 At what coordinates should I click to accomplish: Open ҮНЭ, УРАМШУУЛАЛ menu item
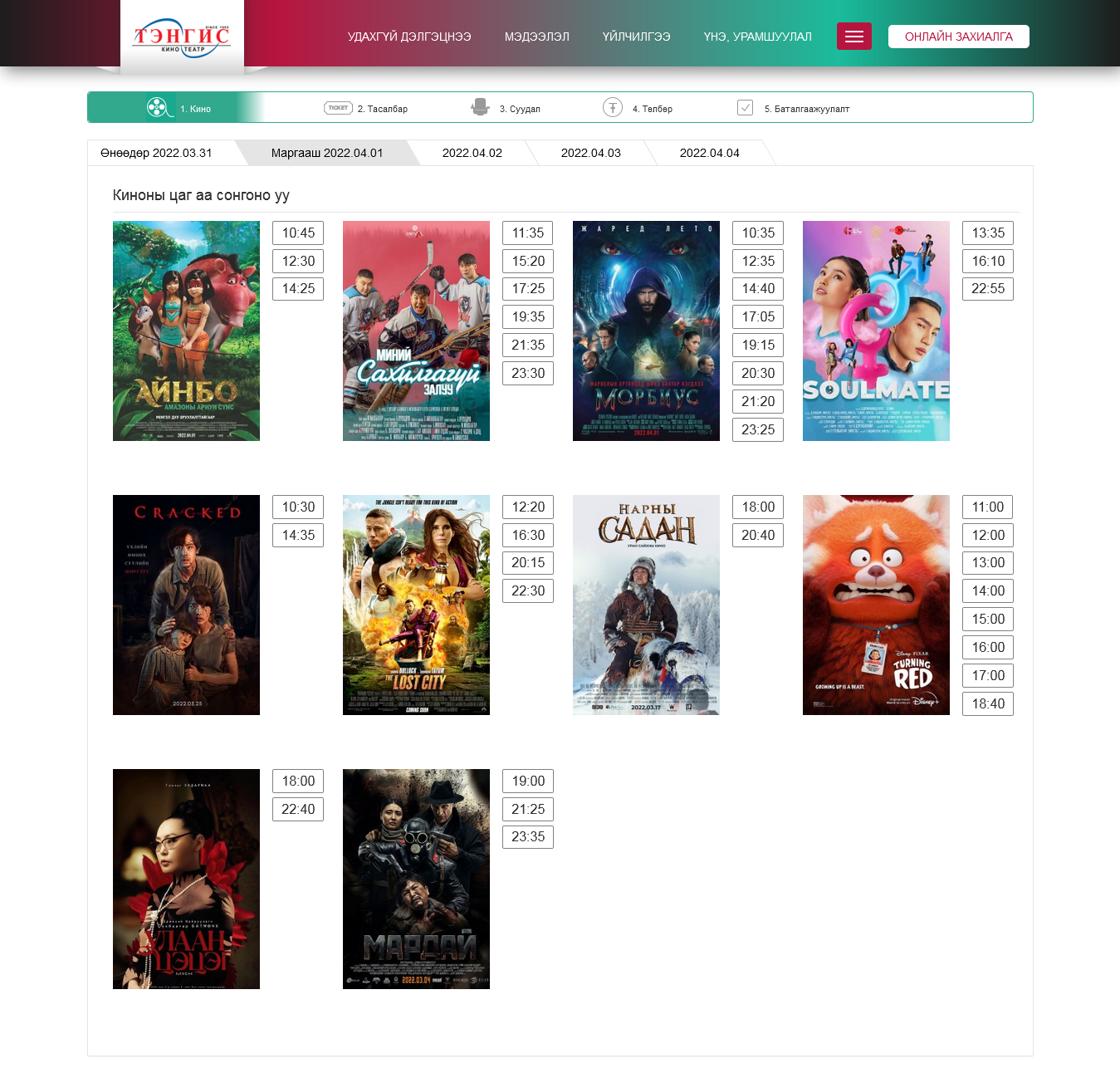(x=757, y=37)
